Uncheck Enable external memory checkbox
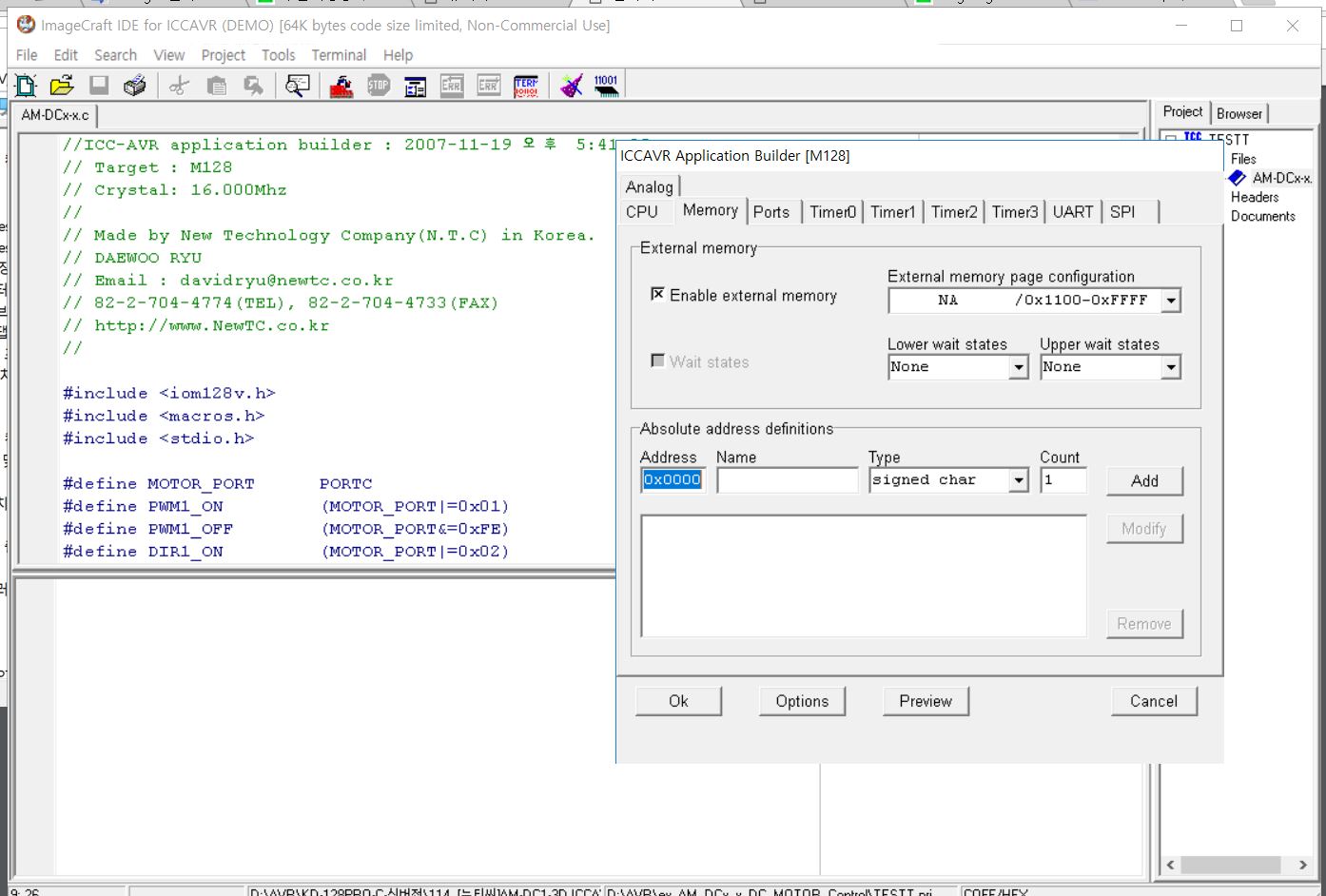 (657, 295)
